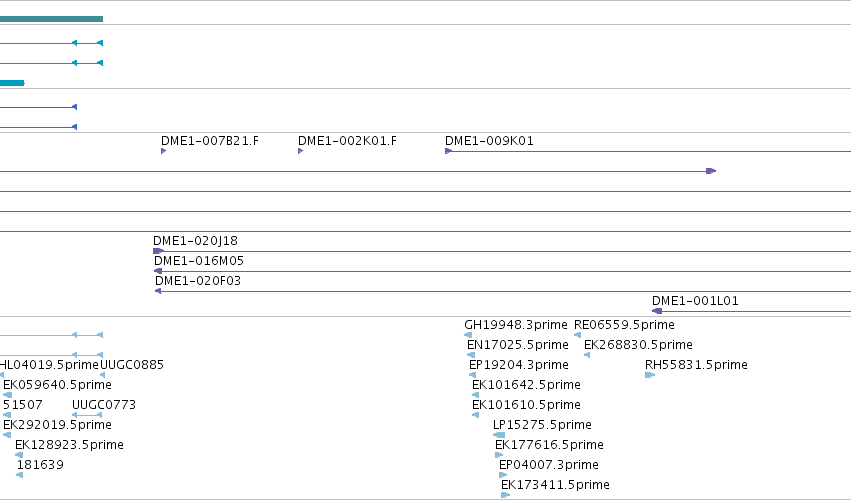Click the EP04007.3prime label
This screenshot has width=851, height=500.
click(x=549, y=465)
